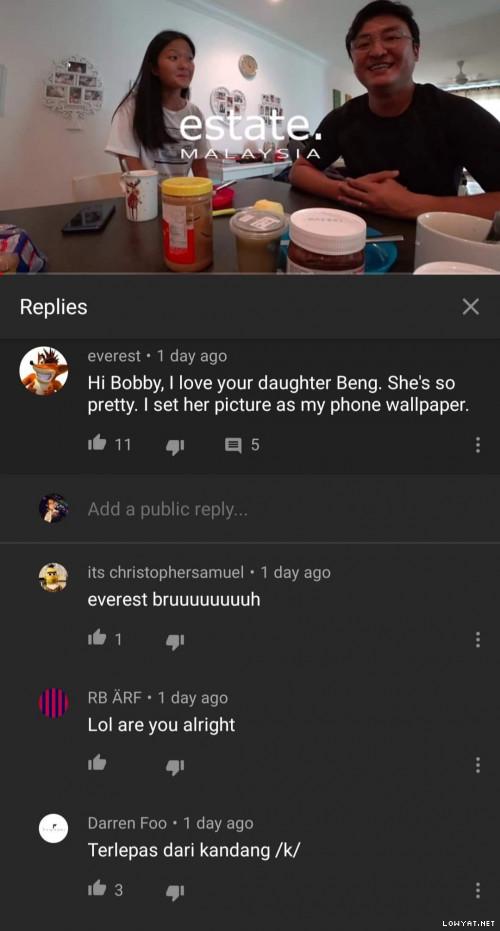Like its christophersamuel's reply
Screen dimensions: 500x931
97,638
